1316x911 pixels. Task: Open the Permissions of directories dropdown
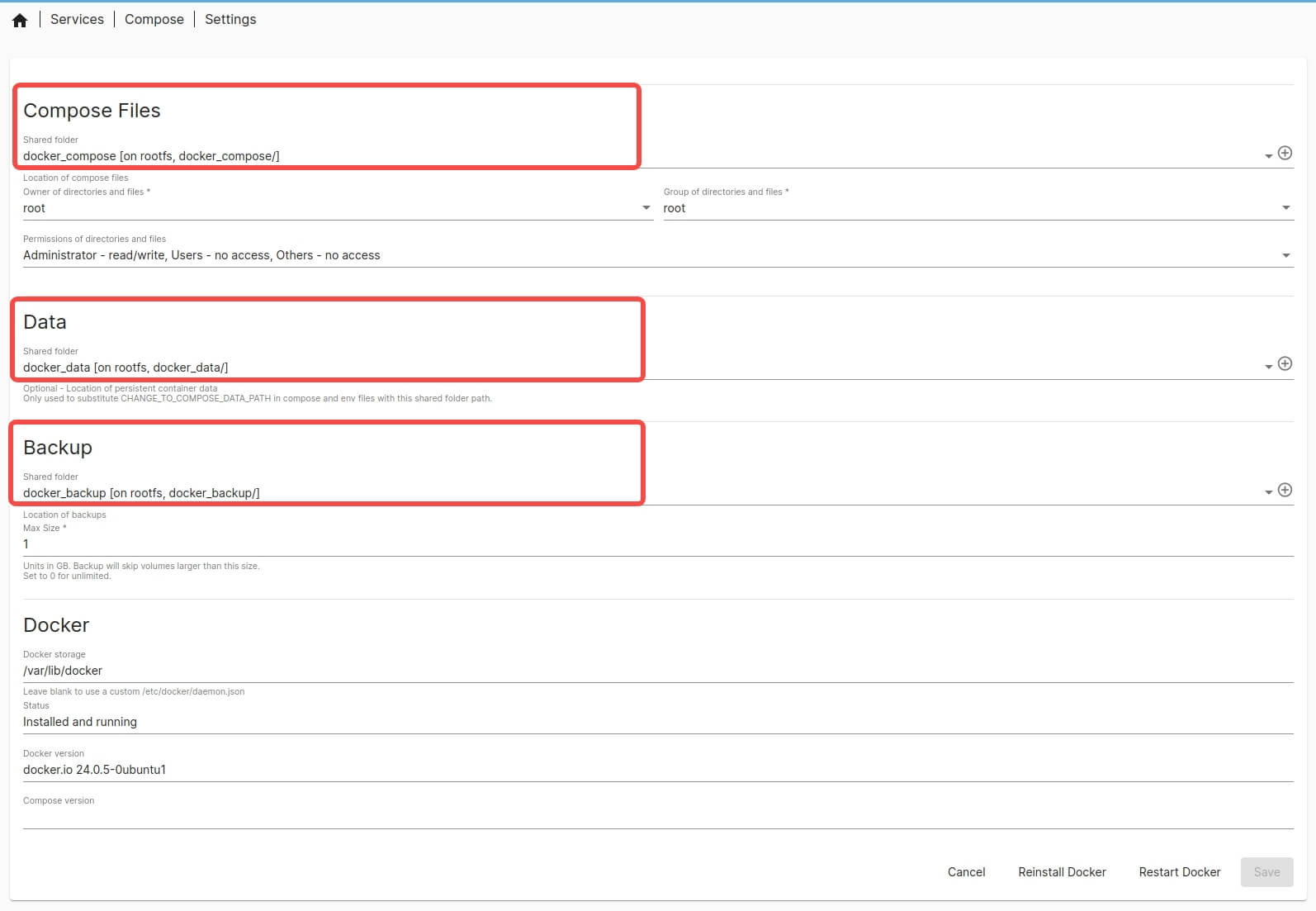click(1285, 255)
